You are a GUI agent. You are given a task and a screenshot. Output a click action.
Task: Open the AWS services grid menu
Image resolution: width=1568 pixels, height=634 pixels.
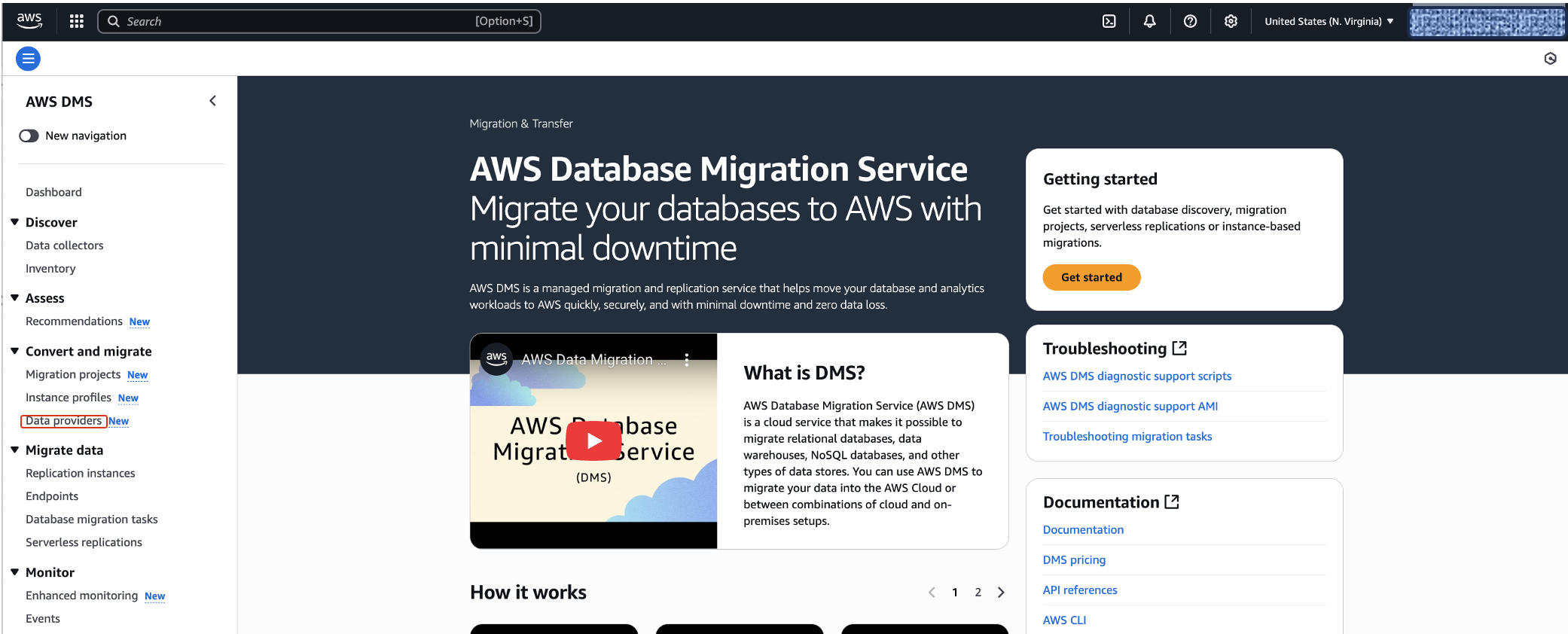pos(76,21)
